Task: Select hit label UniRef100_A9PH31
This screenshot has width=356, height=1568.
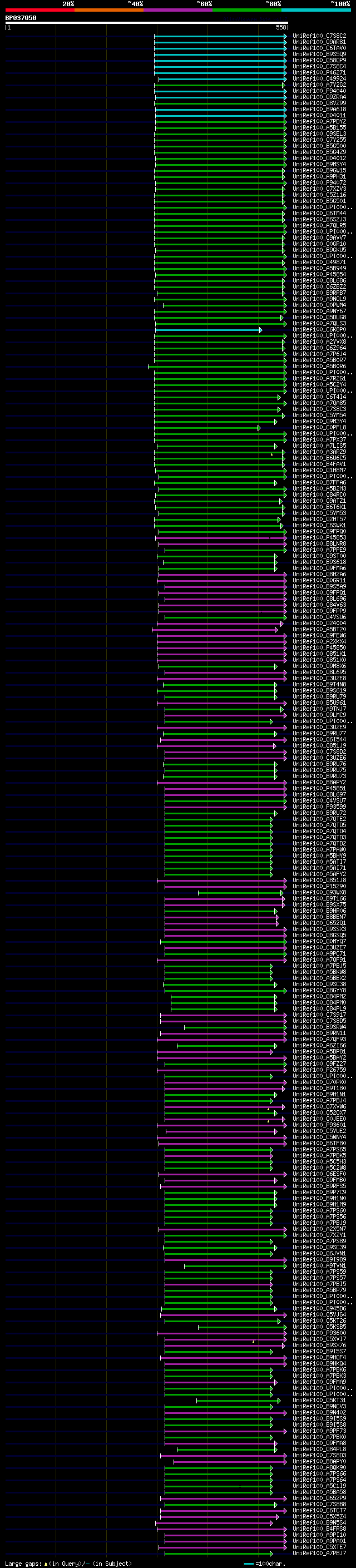Action: tap(319, 176)
